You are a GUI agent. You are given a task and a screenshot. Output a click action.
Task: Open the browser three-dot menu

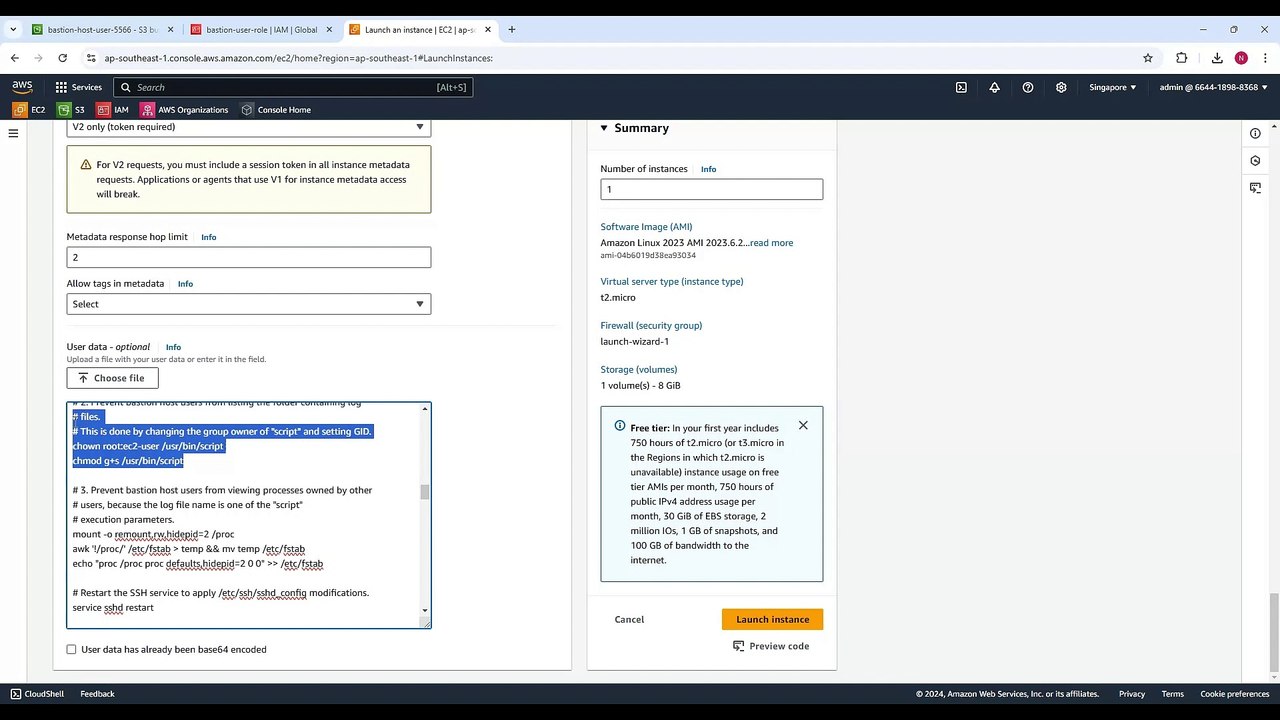1265,58
